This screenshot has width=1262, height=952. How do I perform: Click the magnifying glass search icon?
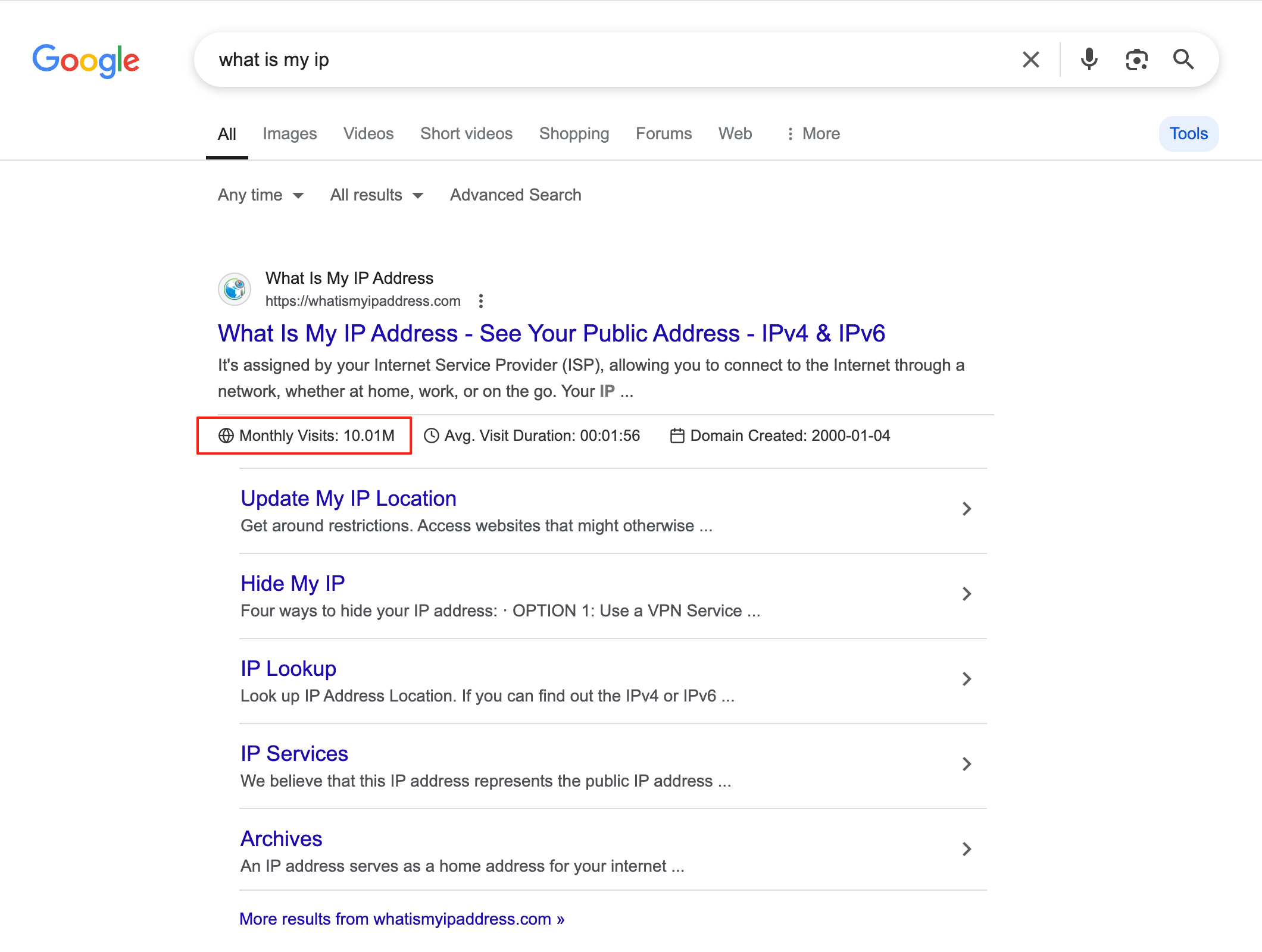[1183, 59]
